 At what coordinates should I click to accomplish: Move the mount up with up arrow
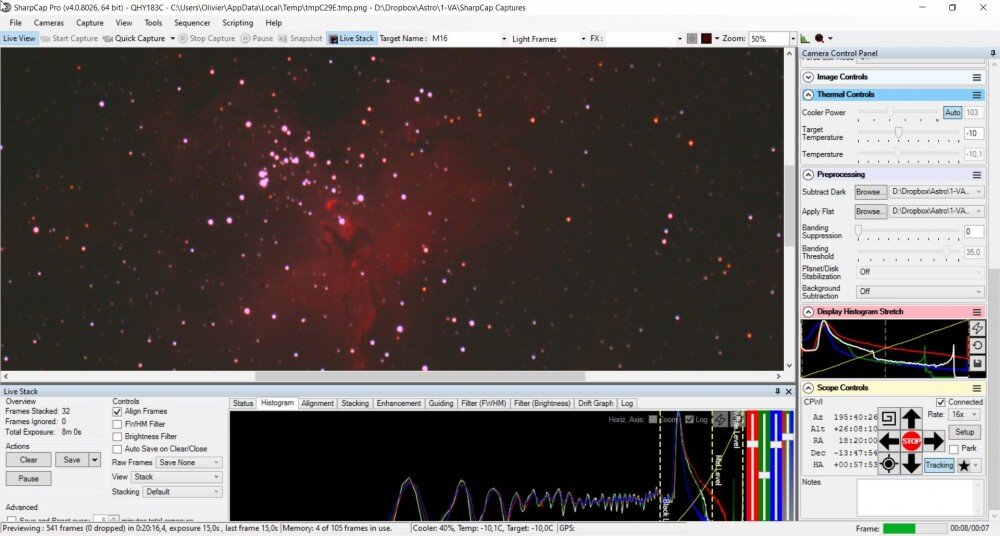tap(911, 419)
